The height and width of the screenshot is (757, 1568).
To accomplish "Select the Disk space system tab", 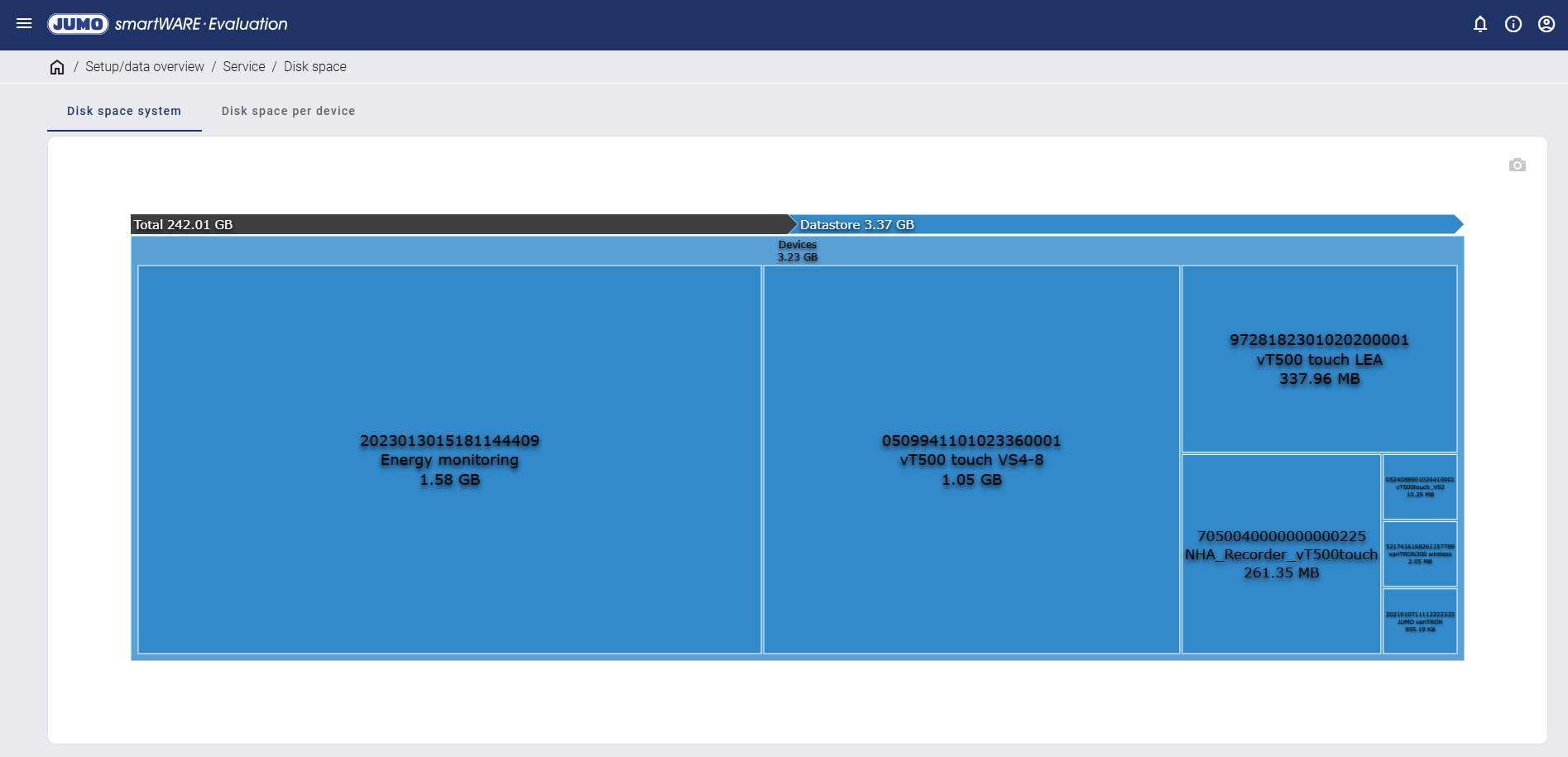I will point(124,111).
